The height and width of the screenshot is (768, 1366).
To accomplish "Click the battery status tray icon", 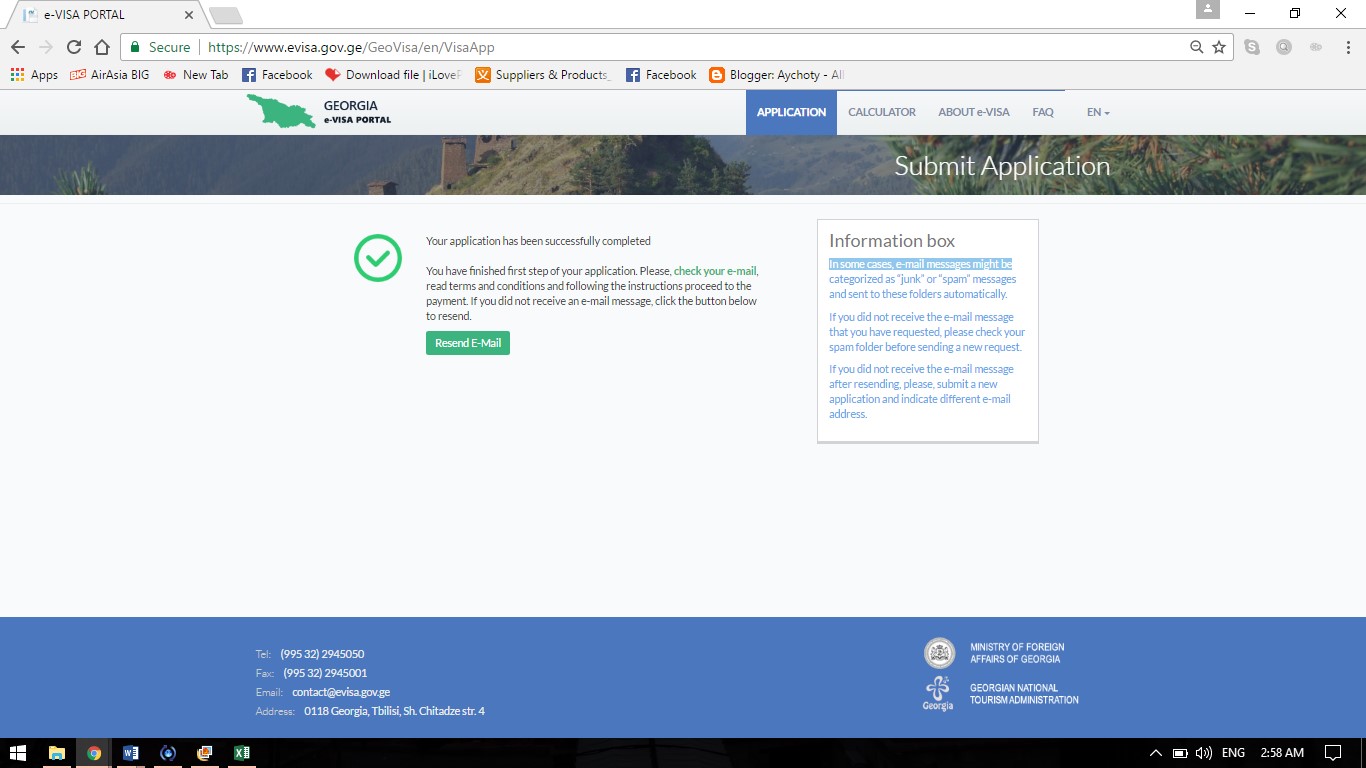I will [1180, 753].
